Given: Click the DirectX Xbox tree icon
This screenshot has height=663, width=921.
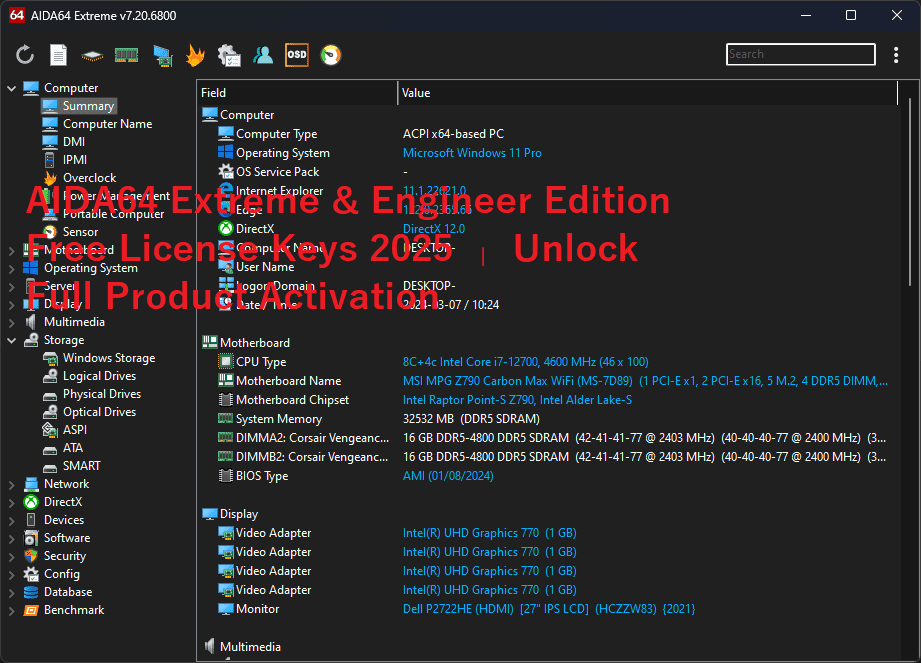Looking at the screenshot, I should point(31,503).
